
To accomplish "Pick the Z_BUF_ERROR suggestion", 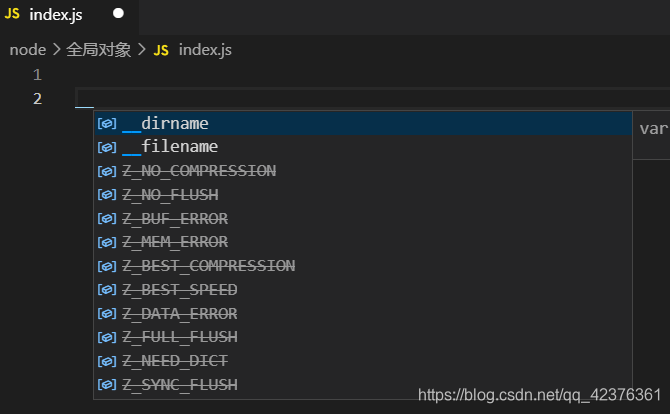I will tap(363, 219).
